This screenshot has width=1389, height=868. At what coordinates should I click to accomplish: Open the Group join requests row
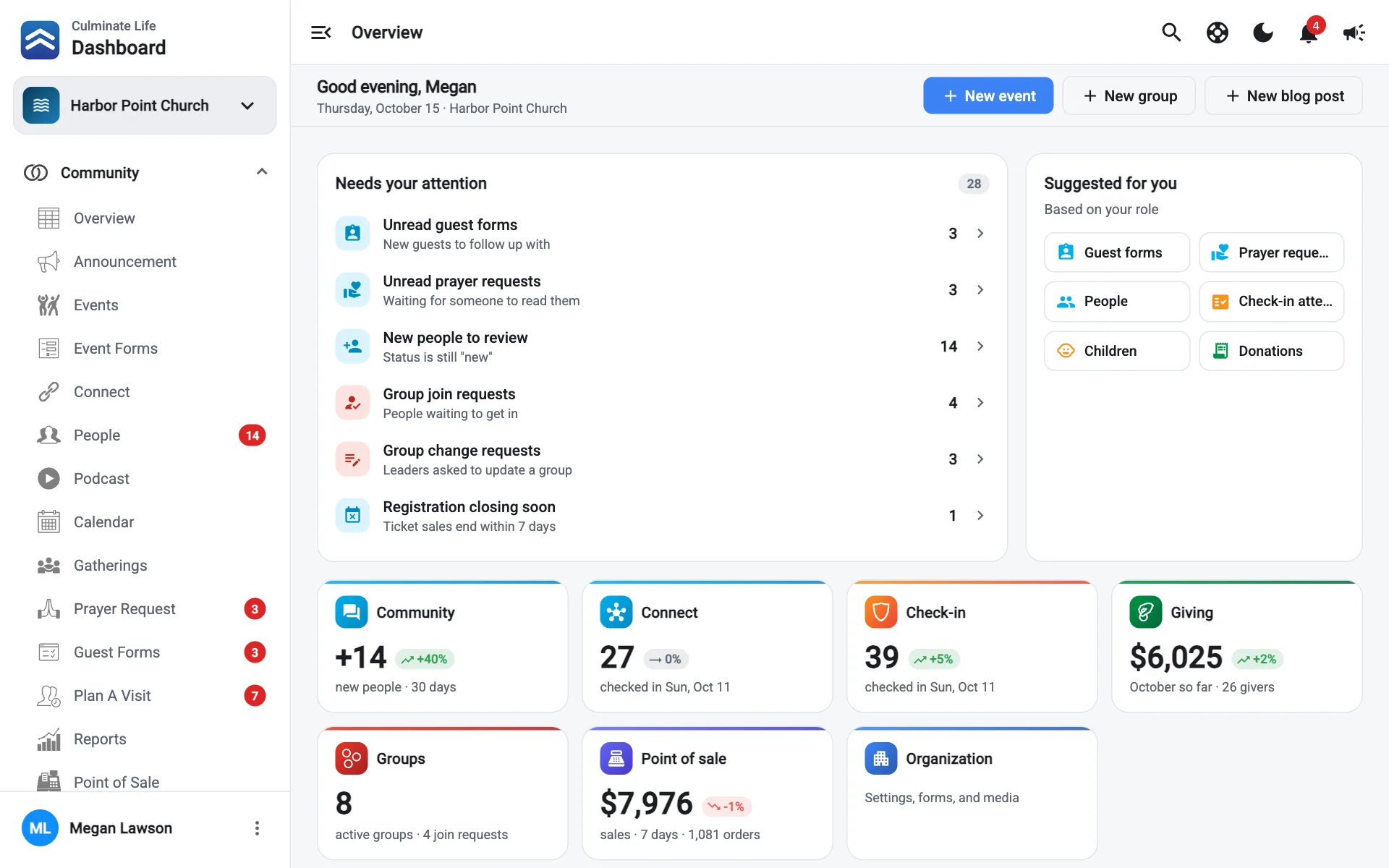pyautogui.click(x=662, y=403)
